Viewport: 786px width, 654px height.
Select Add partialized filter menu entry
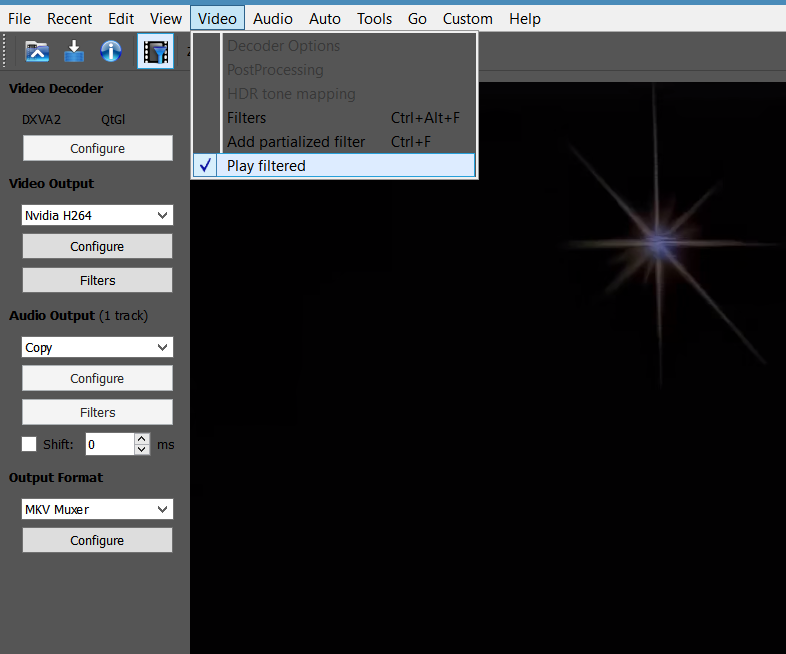(x=334, y=142)
